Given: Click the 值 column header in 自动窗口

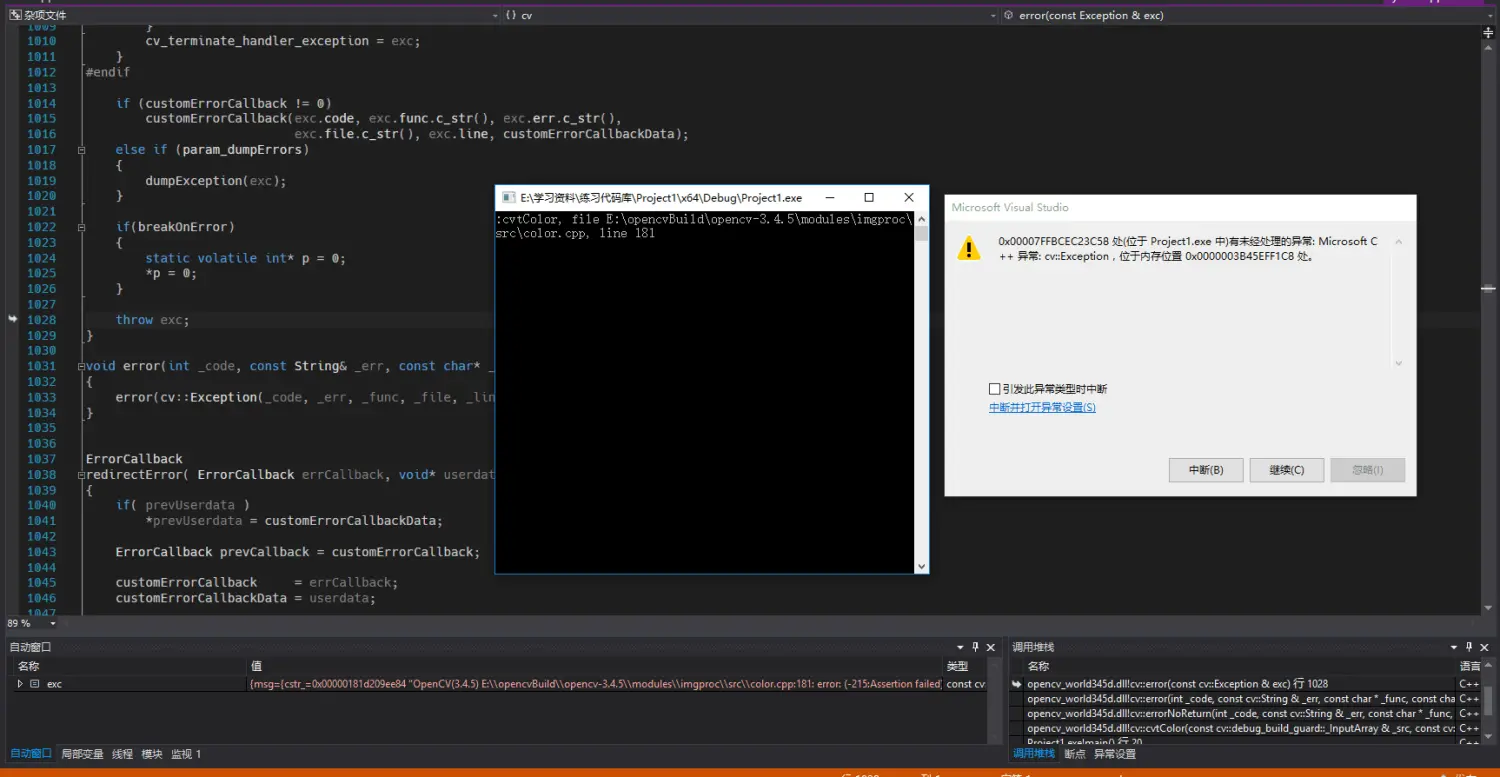Looking at the screenshot, I should pyautogui.click(x=594, y=666).
